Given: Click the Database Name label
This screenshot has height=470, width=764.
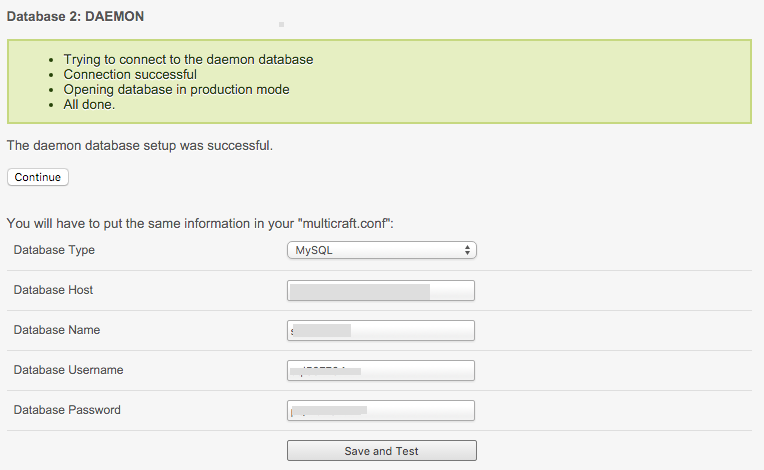Looking at the screenshot, I should (x=56, y=330).
